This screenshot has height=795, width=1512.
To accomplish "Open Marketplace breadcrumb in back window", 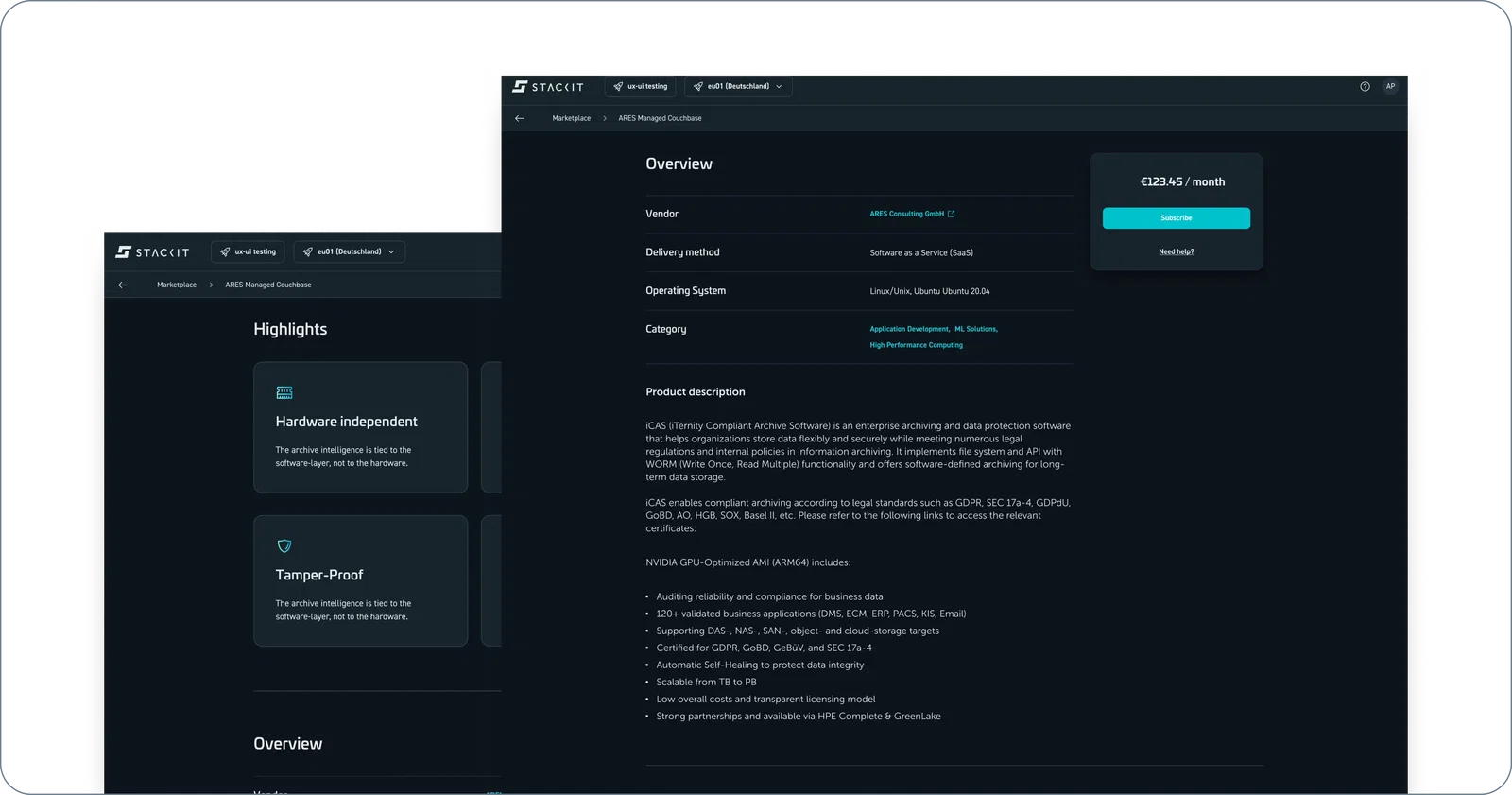I will point(177,285).
